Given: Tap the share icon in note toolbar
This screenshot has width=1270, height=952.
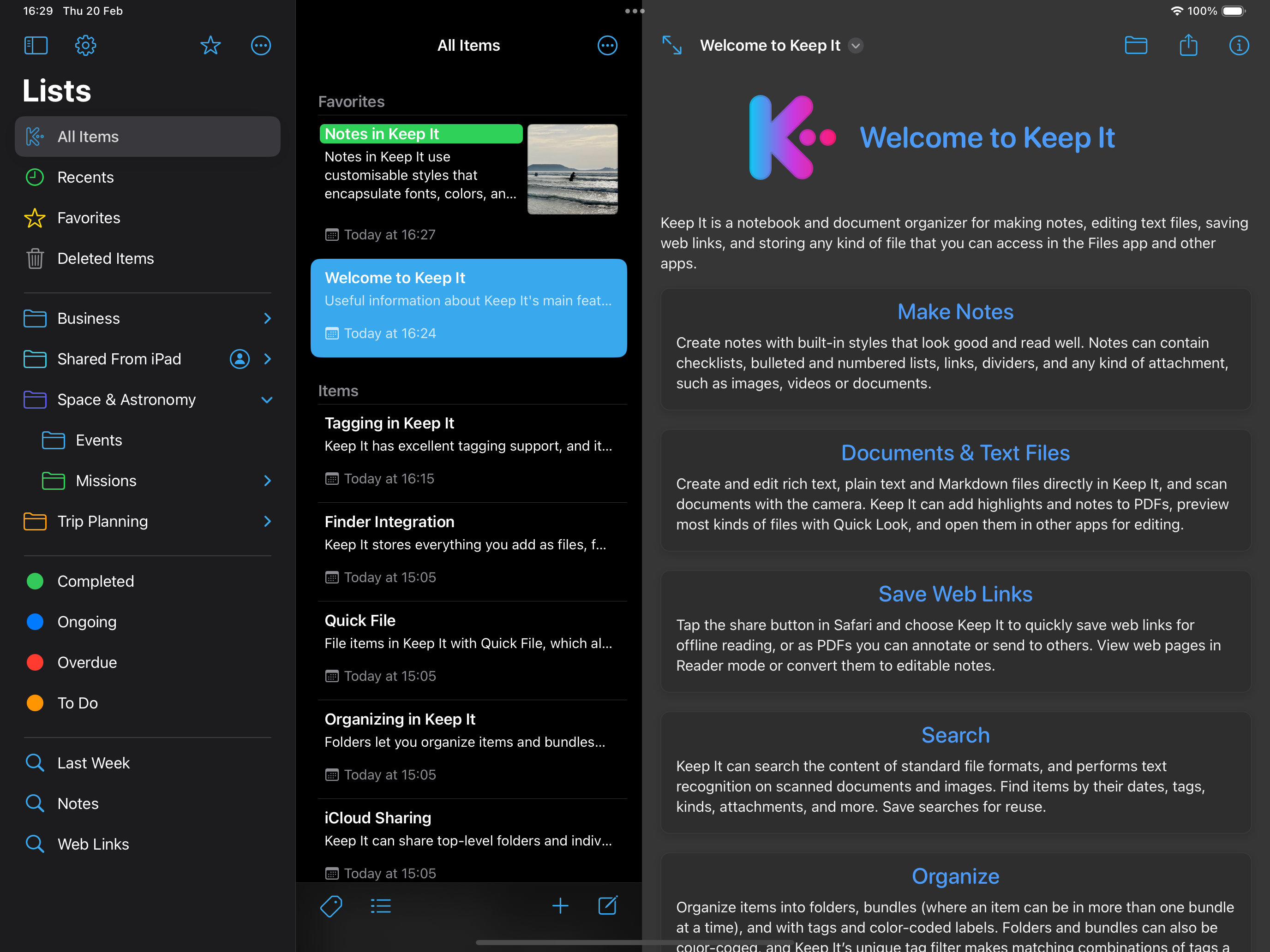Looking at the screenshot, I should click(1188, 45).
